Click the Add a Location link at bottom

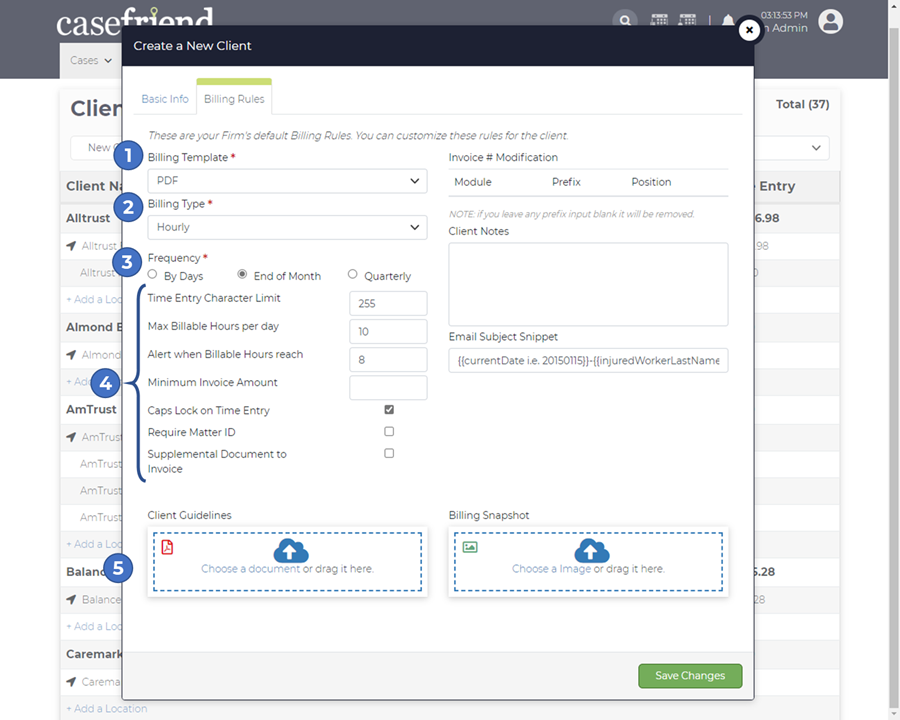point(107,709)
